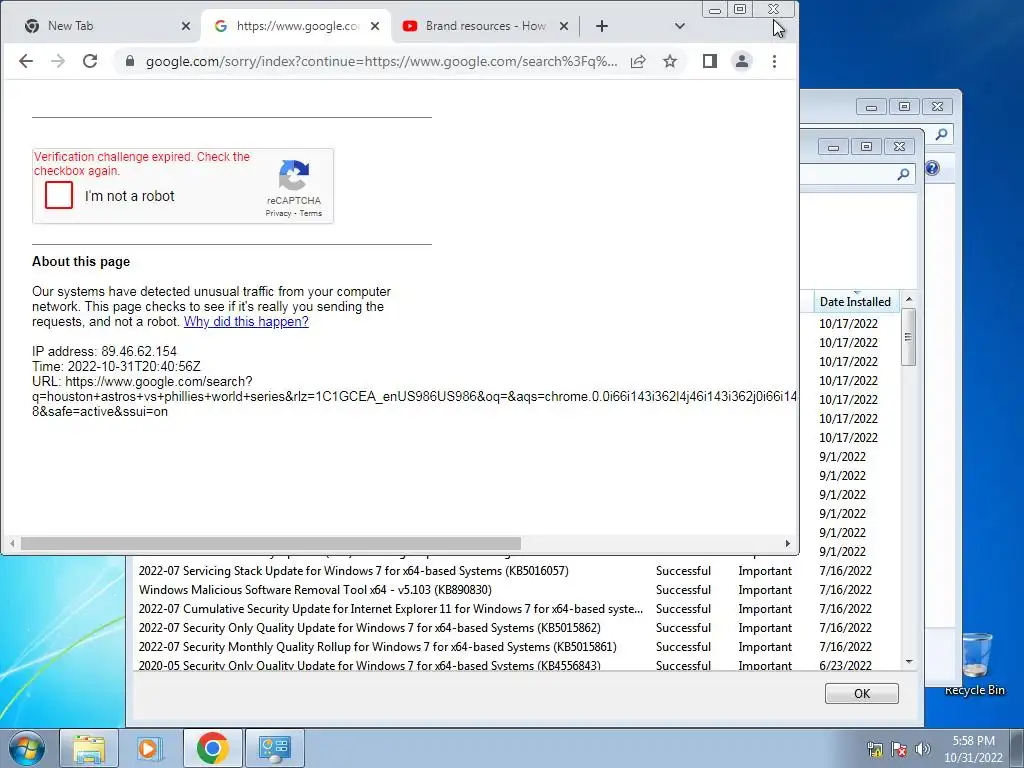
Task: Open the Control Panel taskbar icon
Action: click(x=275, y=748)
